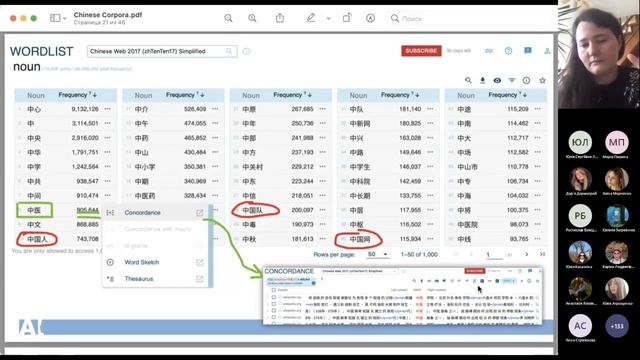This screenshot has height=360, width=640.
Task: Show the +133 more participants
Action: coord(617,326)
